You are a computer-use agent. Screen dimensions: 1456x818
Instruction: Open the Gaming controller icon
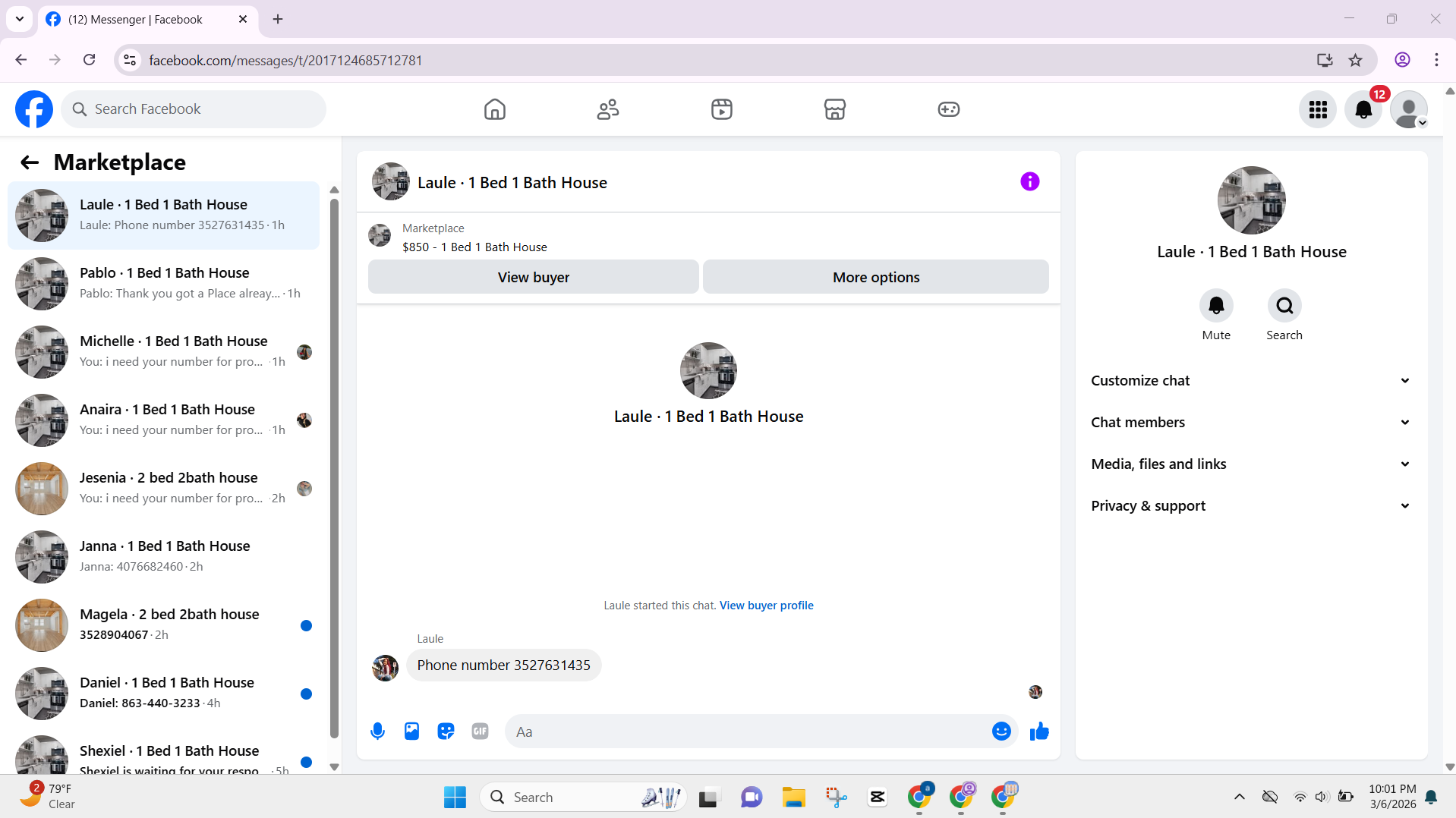tap(949, 109)
